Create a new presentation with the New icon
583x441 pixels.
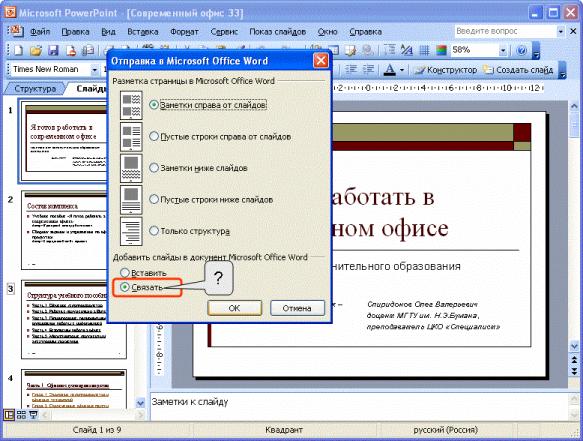click(18, 50)
